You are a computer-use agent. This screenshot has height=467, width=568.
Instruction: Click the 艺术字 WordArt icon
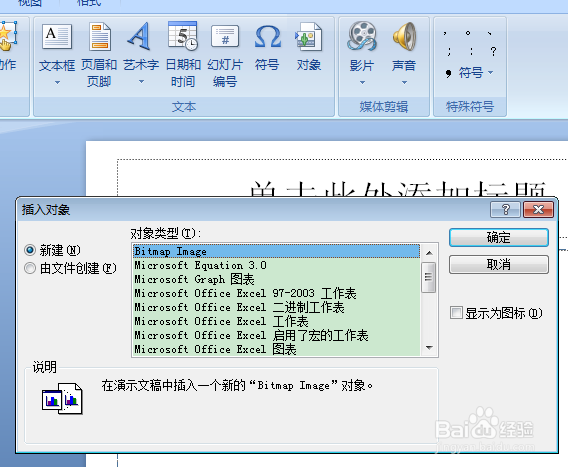tap(140, 36)
